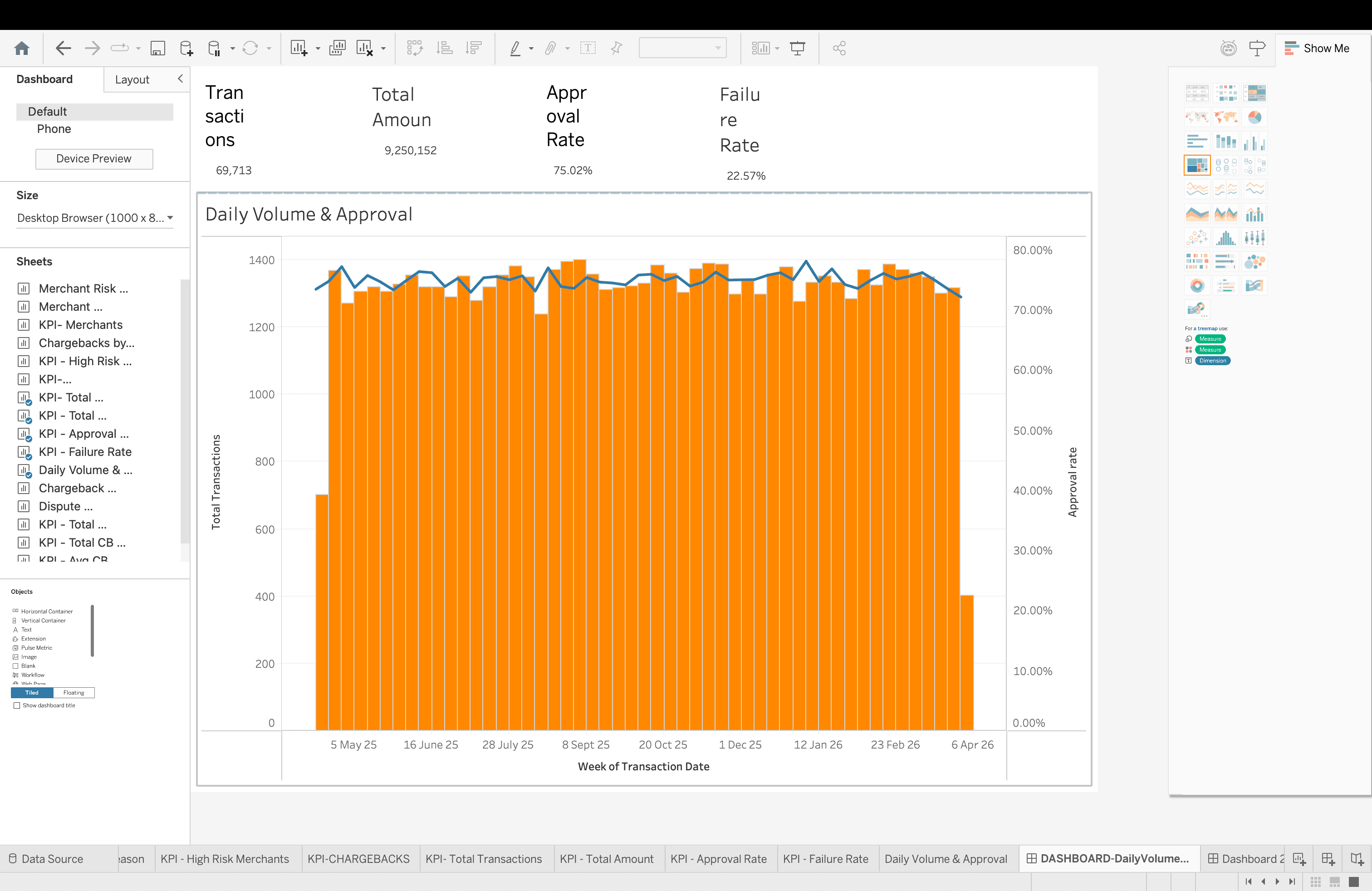Click the pause auto updates icon
This screenshot has height=891, width=1372.
point(215,49)
